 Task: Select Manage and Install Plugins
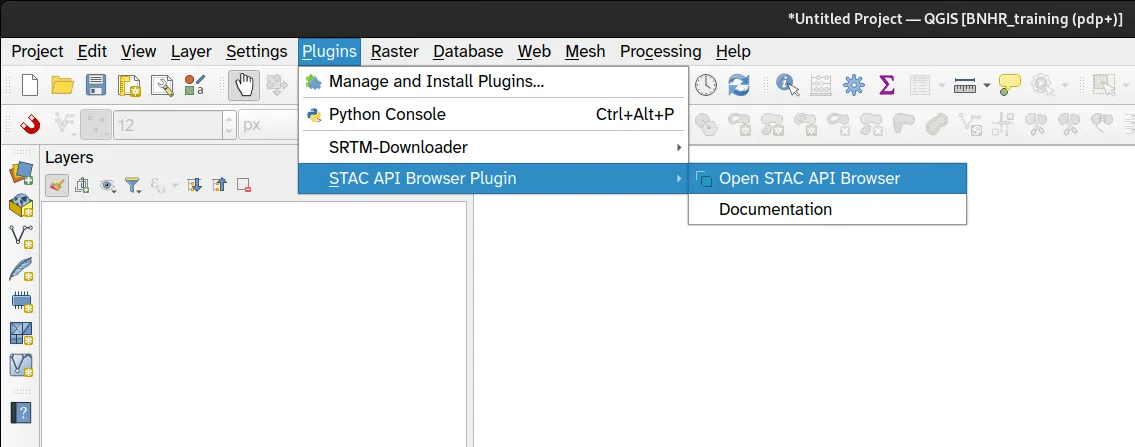coord(436,81)
